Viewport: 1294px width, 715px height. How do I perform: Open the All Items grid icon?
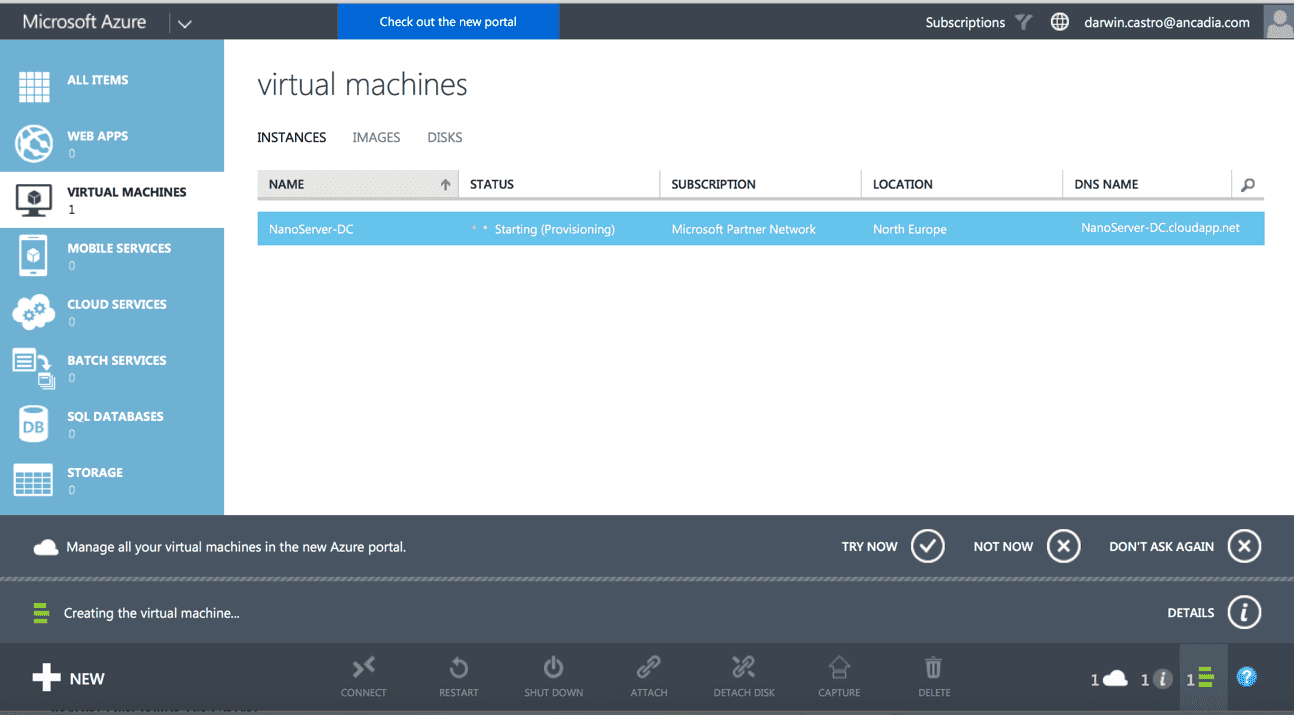(33, 87)
